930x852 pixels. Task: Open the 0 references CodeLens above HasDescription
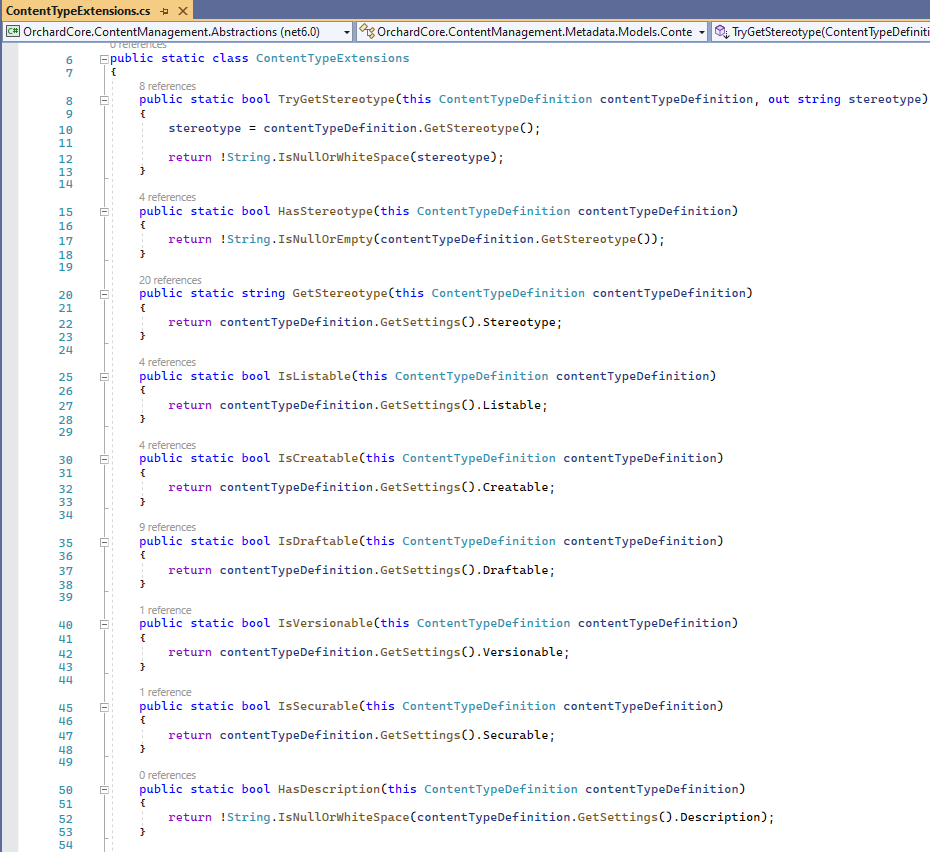[167, 775]
